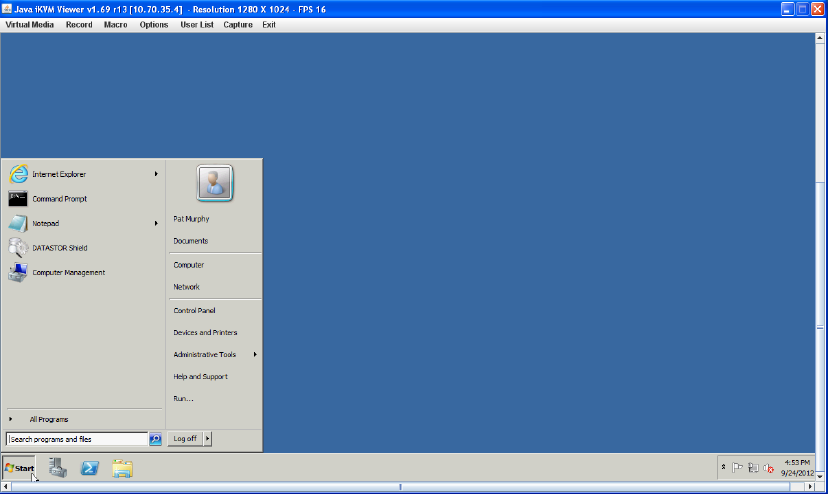The width and height of the screenshot is (828, 494).
Task: Click the vertical scrollbar up arrow
Action: [x=820, y=38]
